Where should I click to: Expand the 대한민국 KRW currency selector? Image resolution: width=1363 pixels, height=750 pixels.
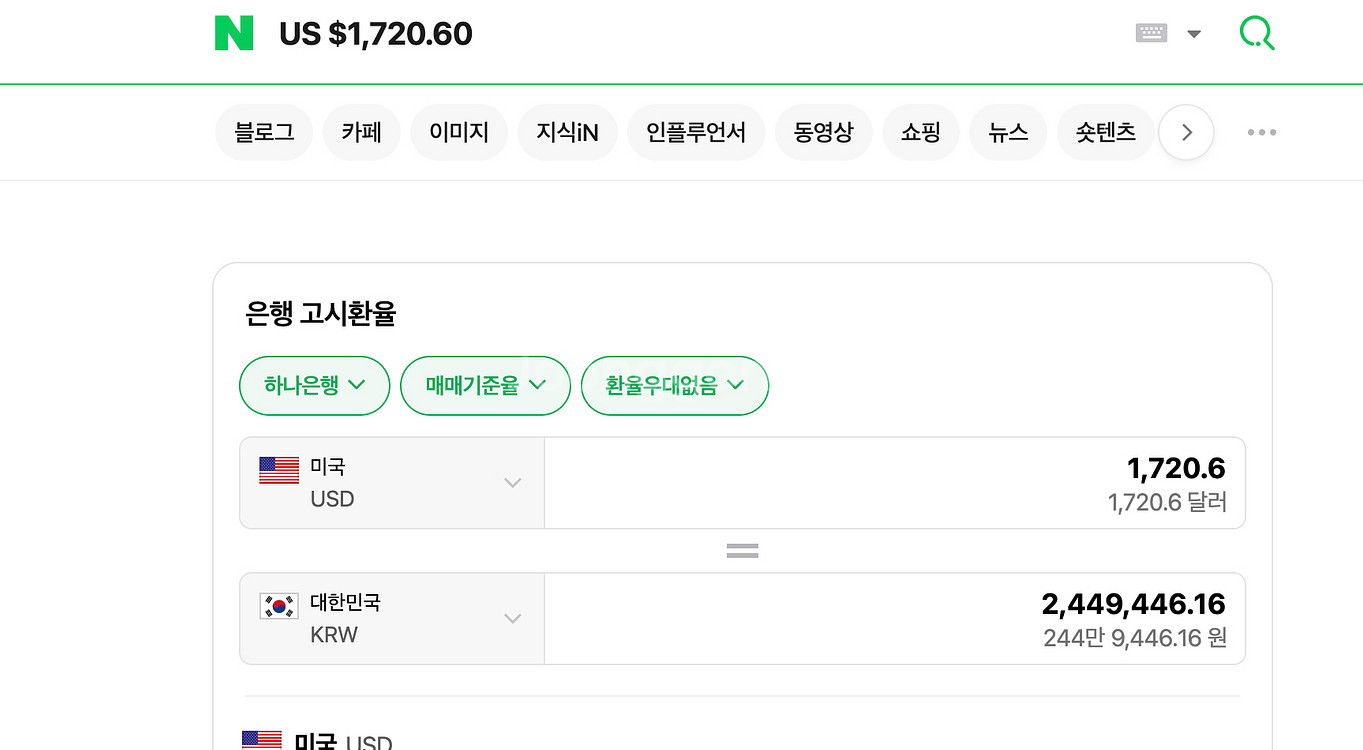[392, 619]
